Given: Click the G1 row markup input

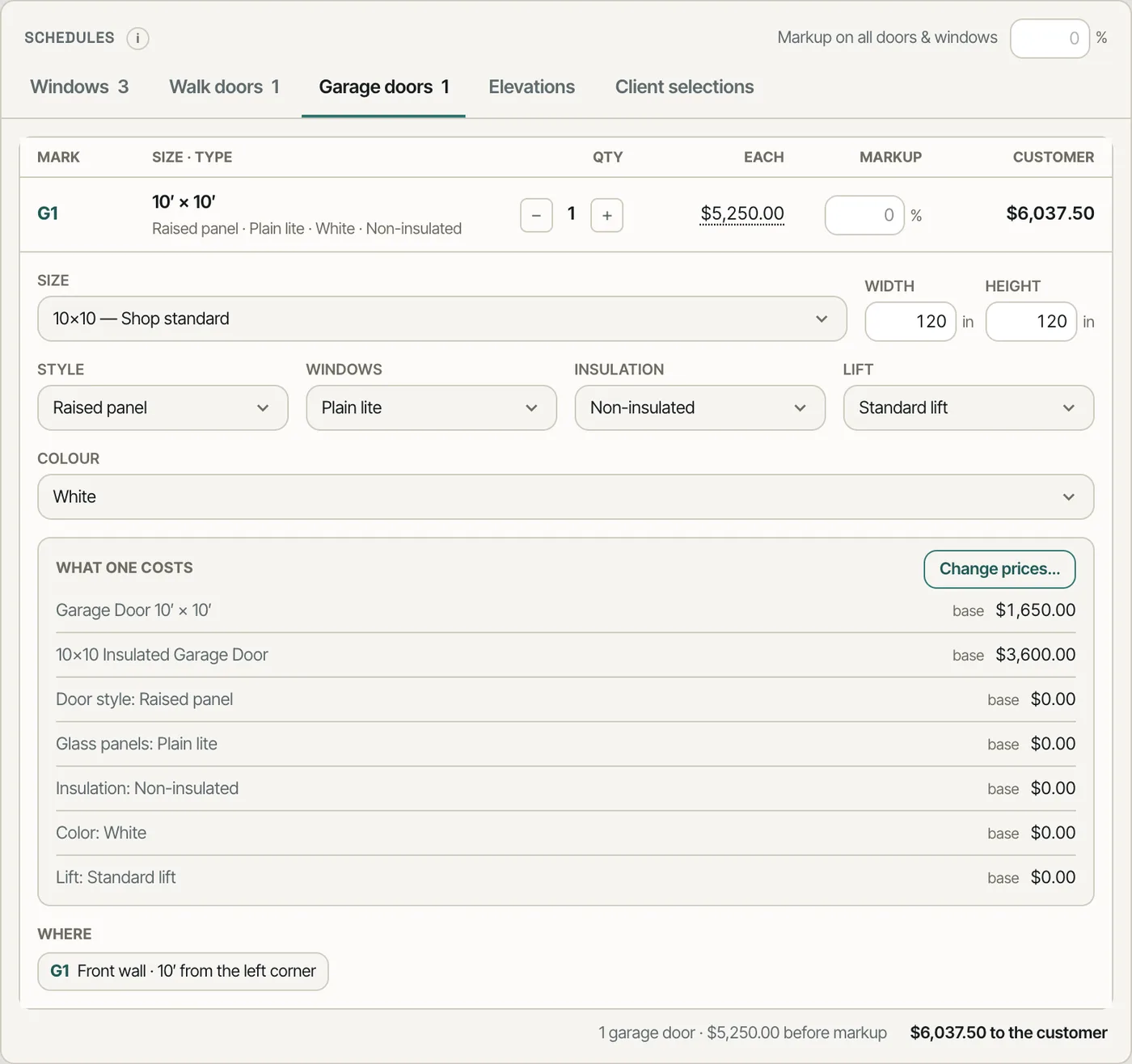Looking at the screenshot, I should (864, 215).
